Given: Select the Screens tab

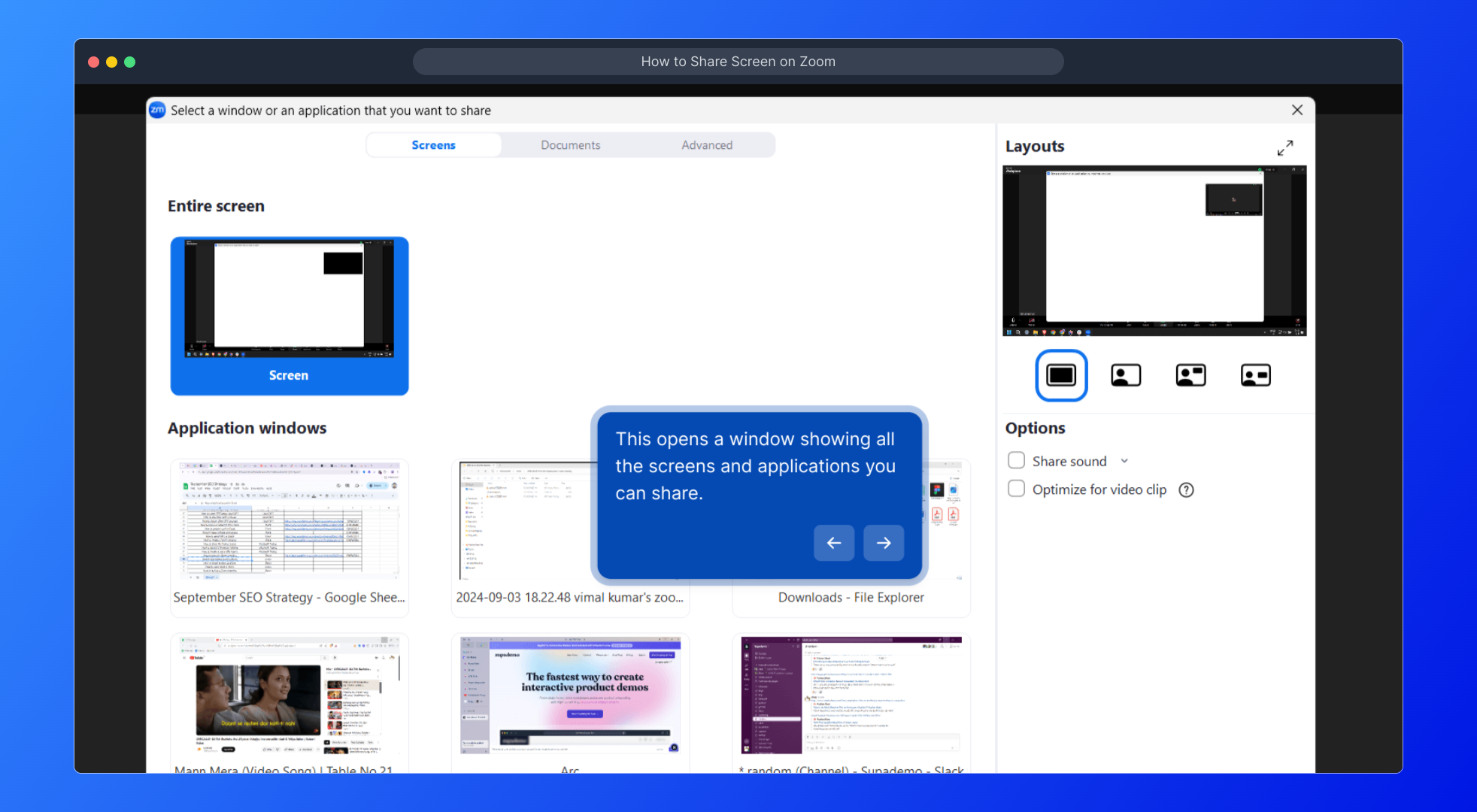Looking at the screenshot, I should [x=433, y=145].
